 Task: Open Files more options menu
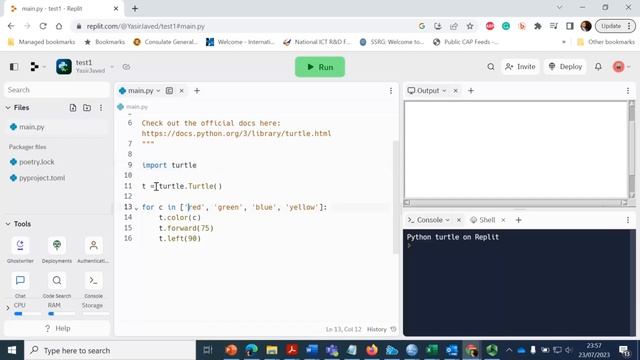point(101,108)
